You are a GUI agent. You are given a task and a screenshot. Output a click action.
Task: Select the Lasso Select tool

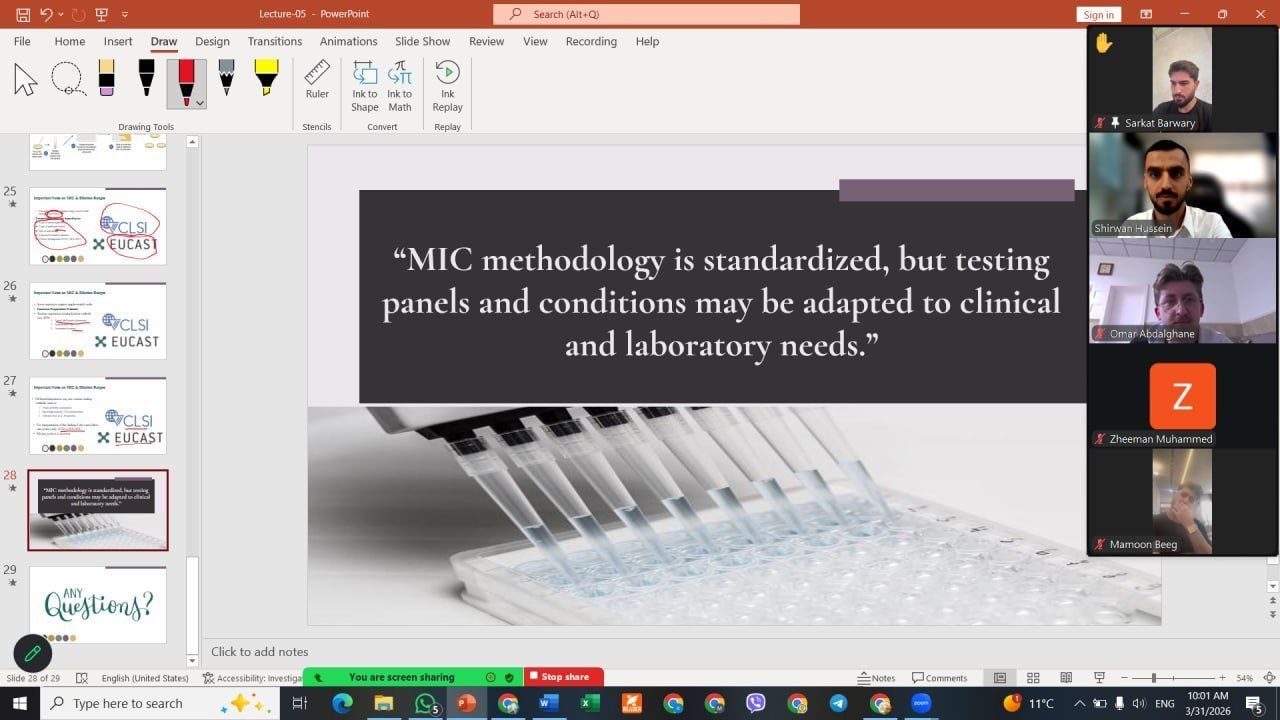pyautogui.click(x=67, y=79)
